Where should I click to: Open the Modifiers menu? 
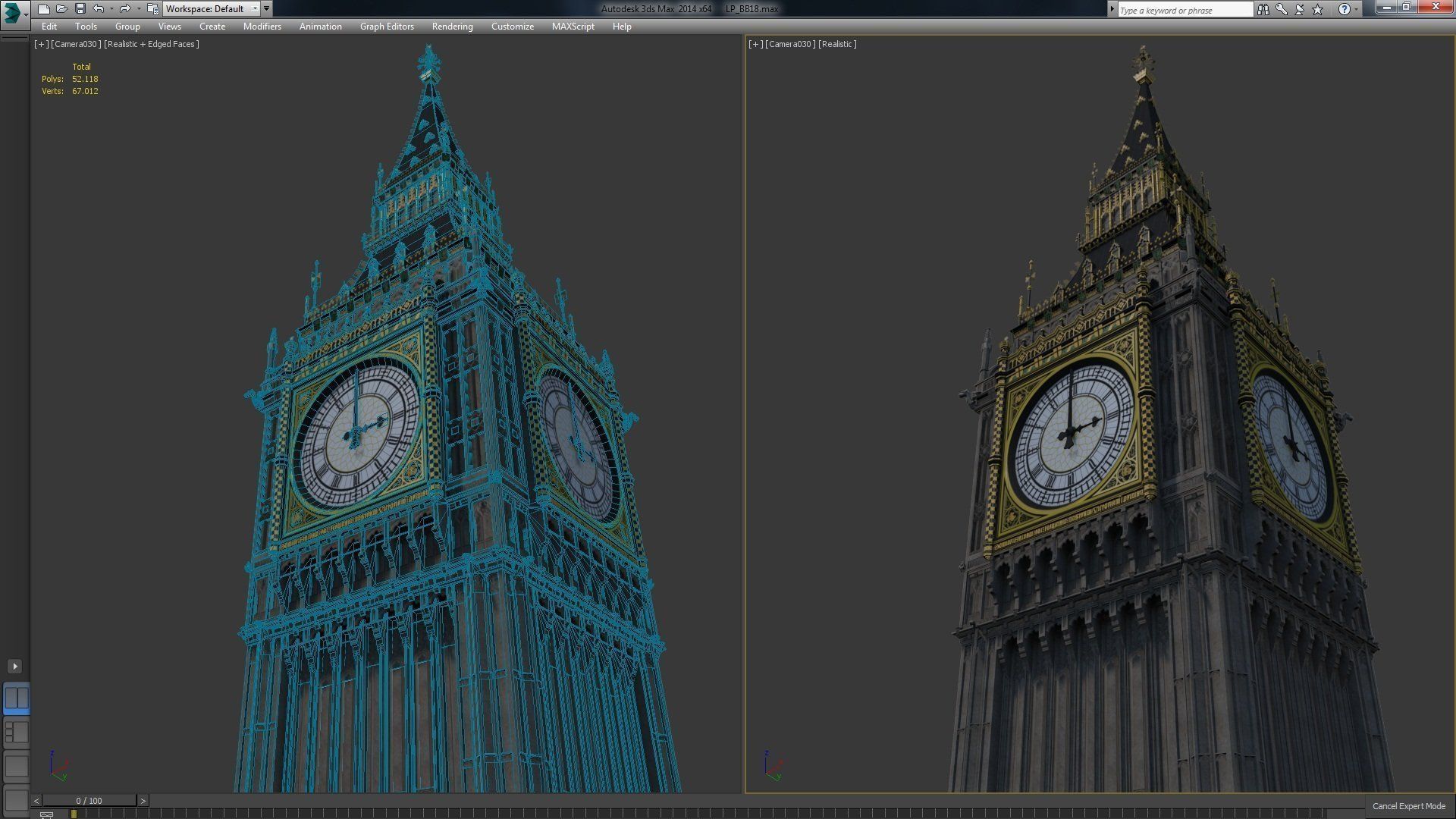point(262,27)
